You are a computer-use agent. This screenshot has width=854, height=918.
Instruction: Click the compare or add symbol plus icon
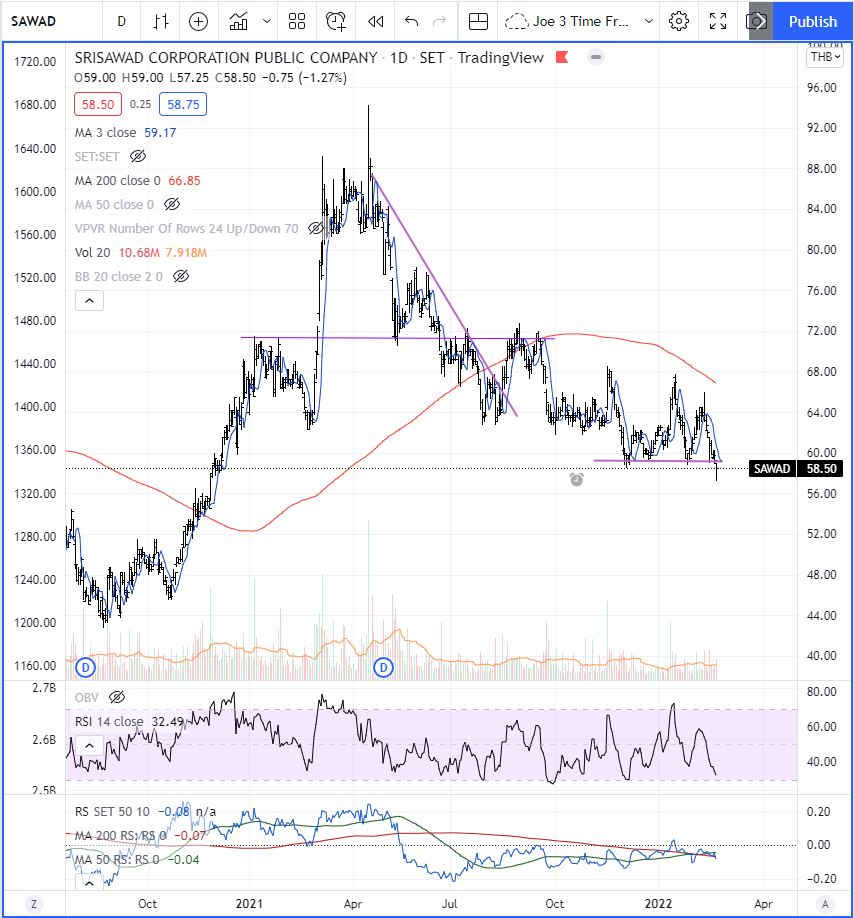pos(198,22)
